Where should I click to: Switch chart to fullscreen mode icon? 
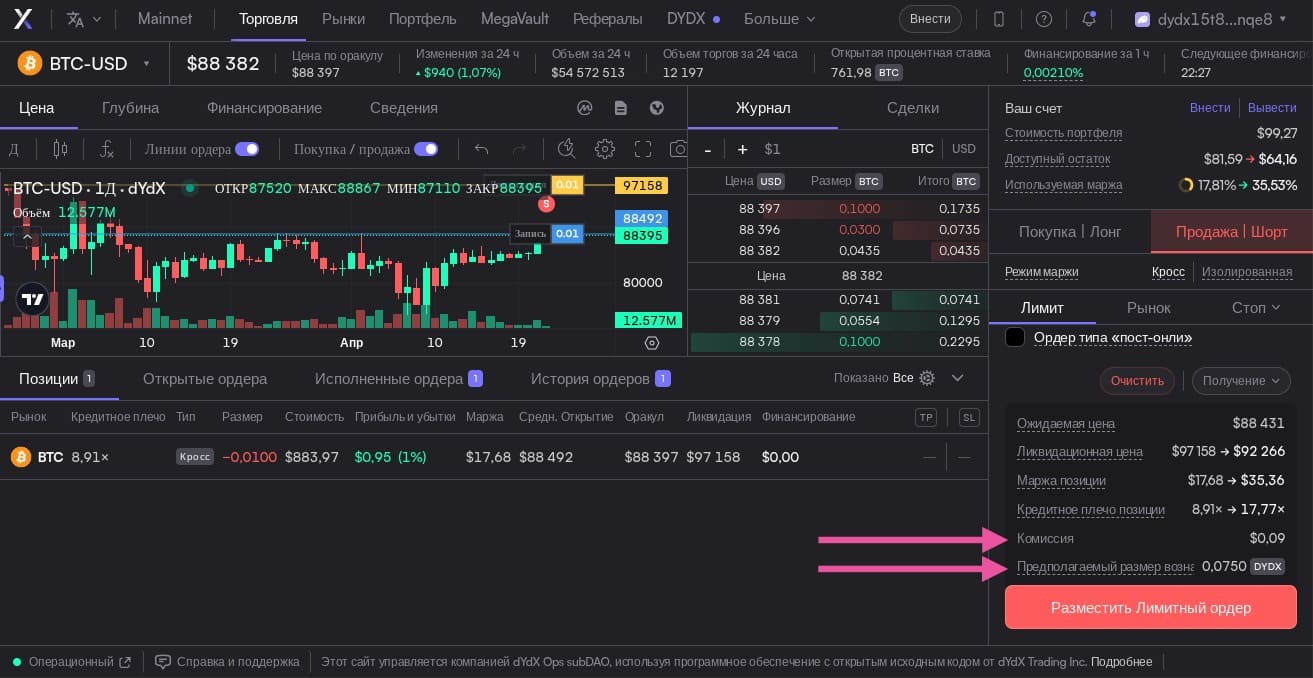coord(643,149)
